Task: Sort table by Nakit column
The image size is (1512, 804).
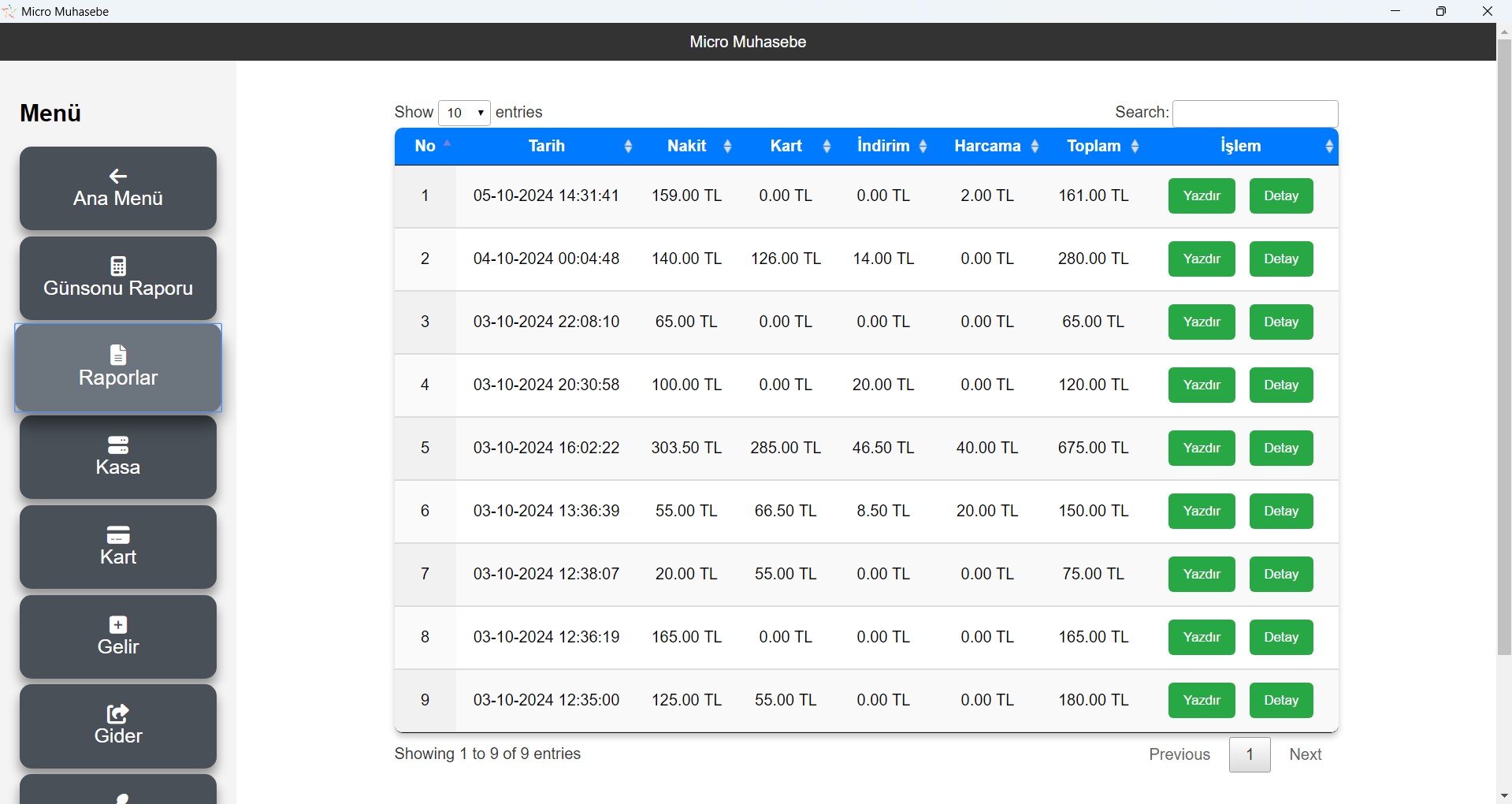Action: tap(727, 147)
